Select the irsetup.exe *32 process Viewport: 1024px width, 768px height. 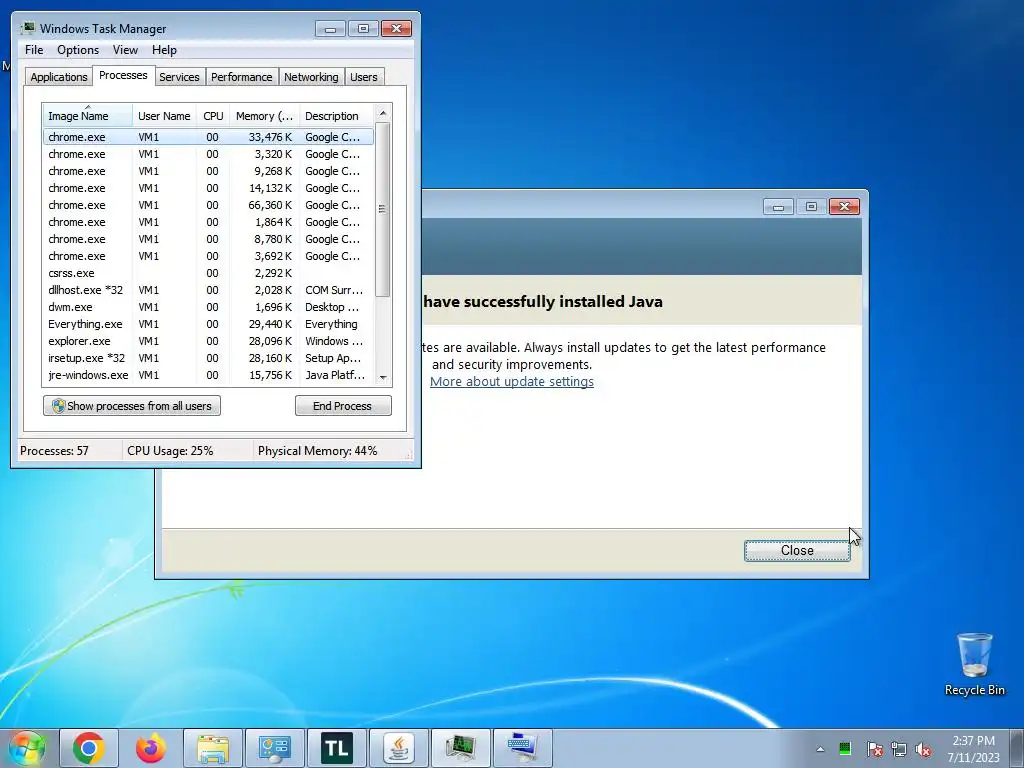pos(208,358)
